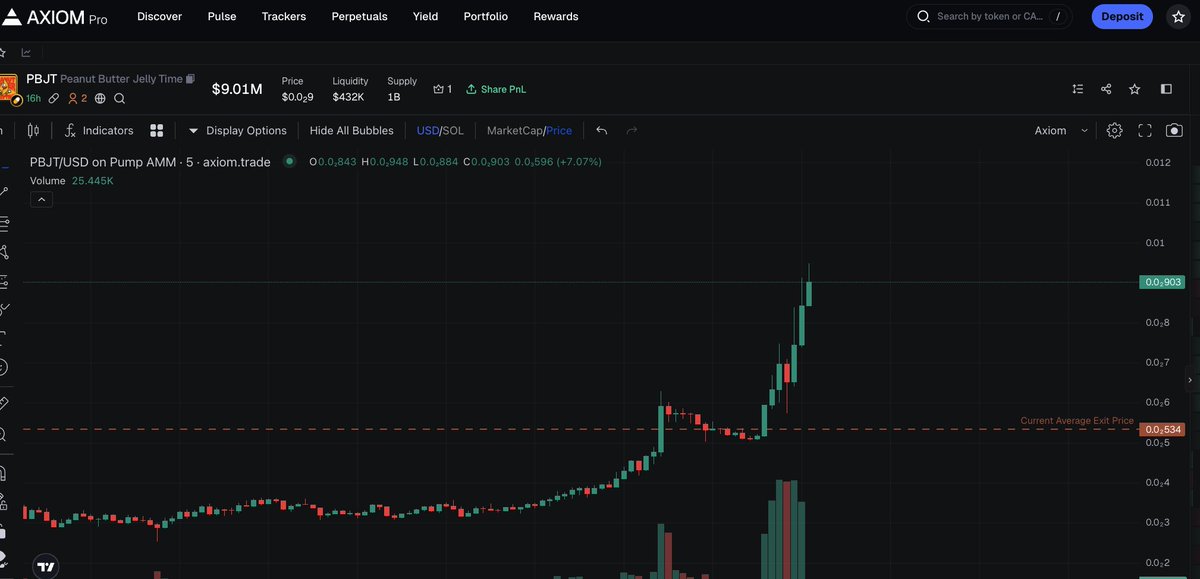Switch chart currency to USD
The height and width of the screenshot is (579, 1200).
(427, 130)
